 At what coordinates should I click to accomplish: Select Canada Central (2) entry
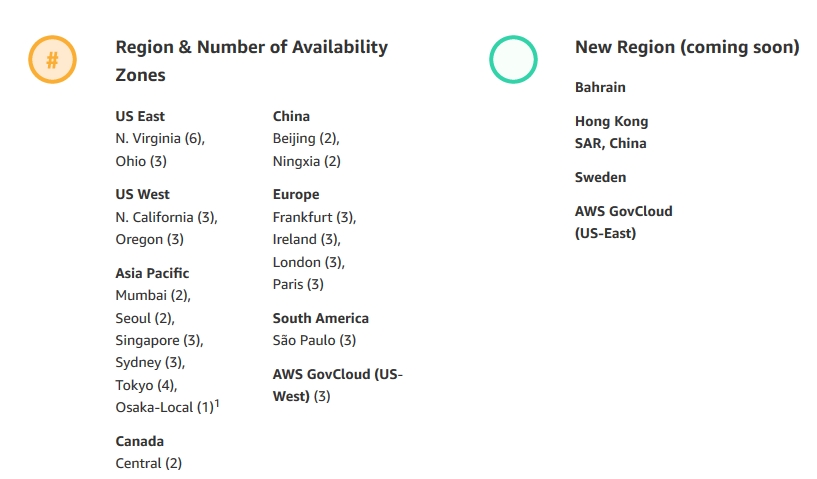click(149, 463)
